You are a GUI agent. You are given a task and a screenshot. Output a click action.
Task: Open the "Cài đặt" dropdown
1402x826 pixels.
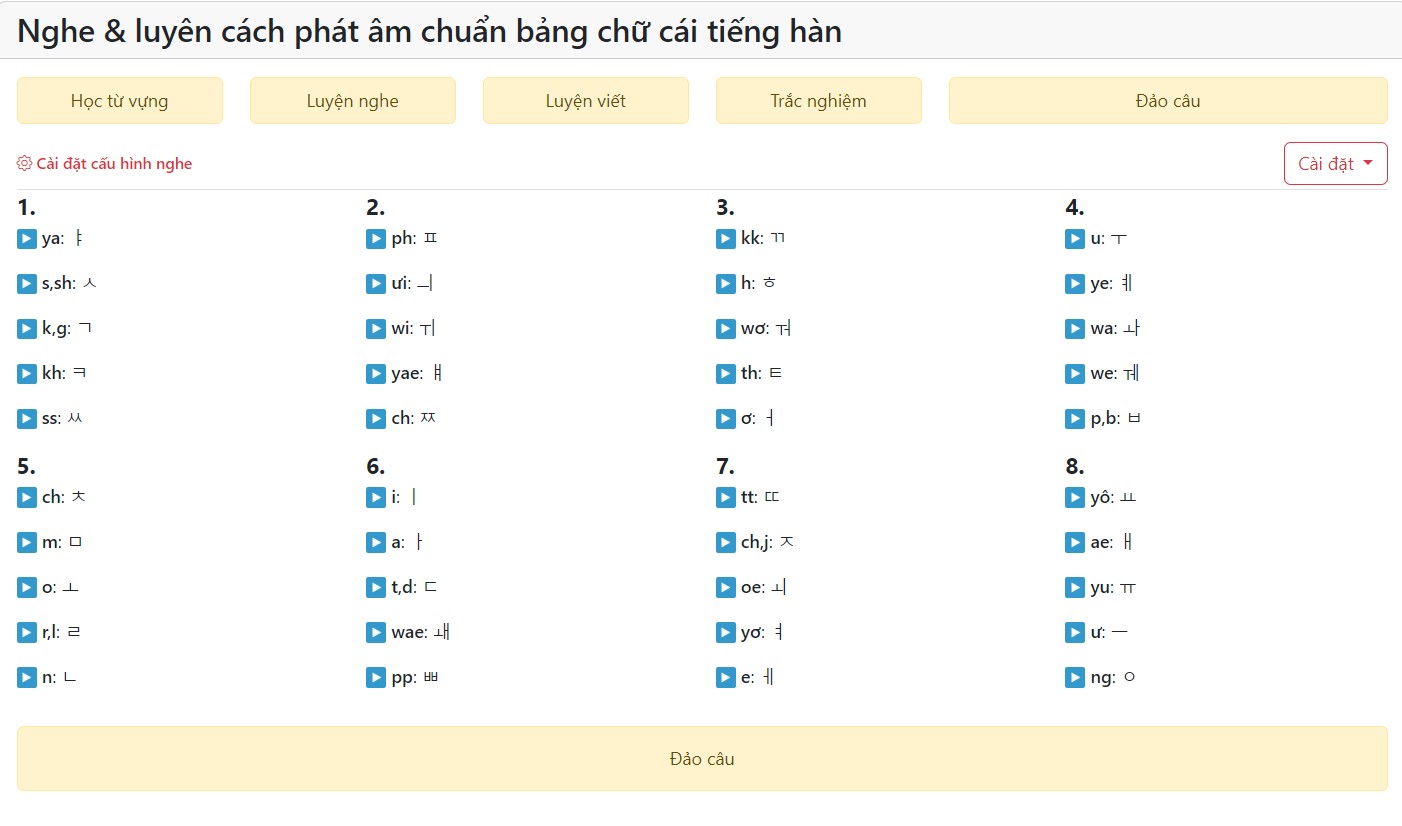click(1335, 163)
